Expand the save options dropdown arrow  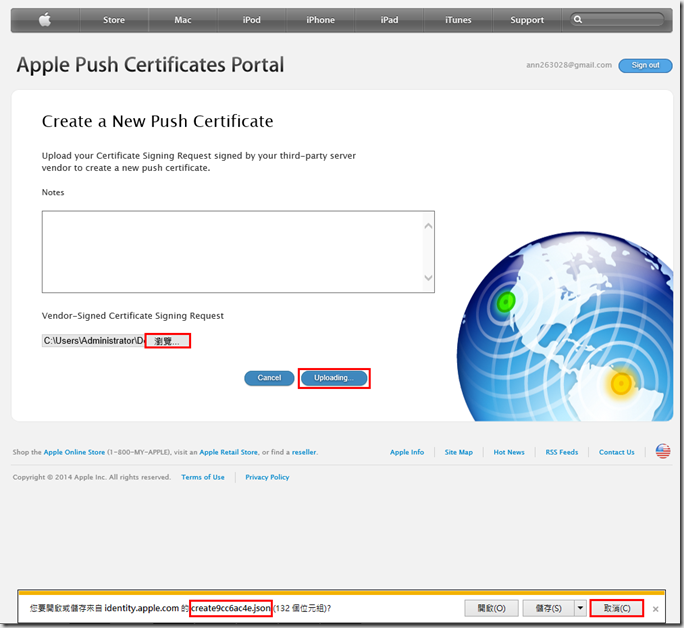pyautogui.click(x=579, y=608)
